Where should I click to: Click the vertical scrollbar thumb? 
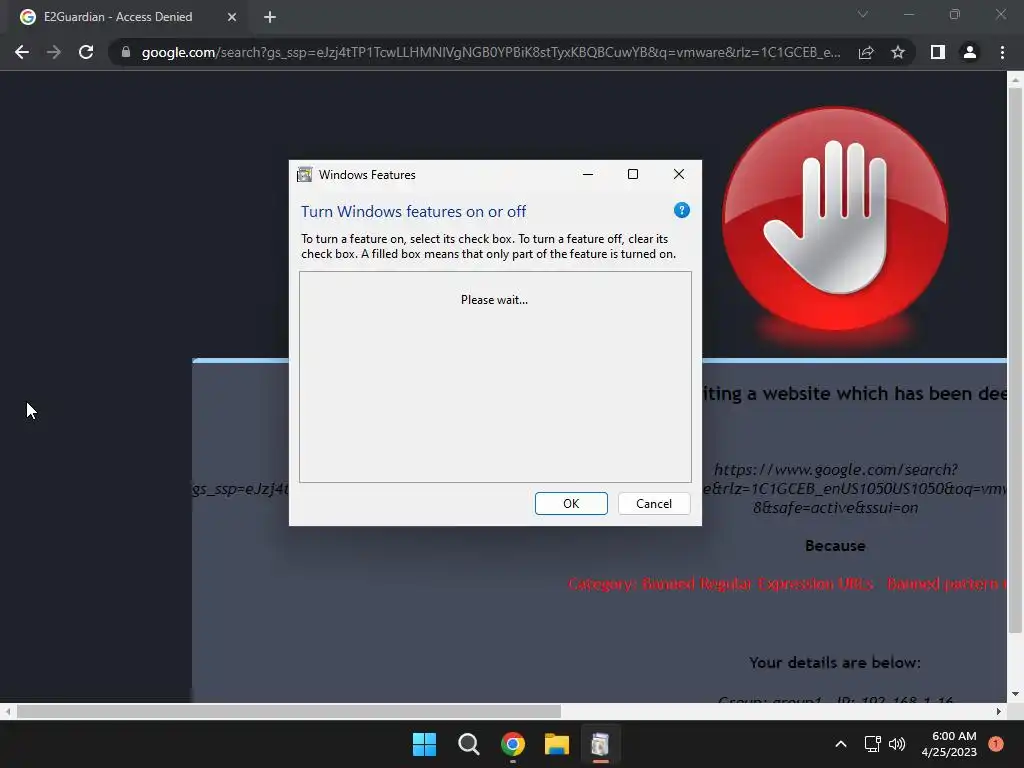tap(1015, 360)
